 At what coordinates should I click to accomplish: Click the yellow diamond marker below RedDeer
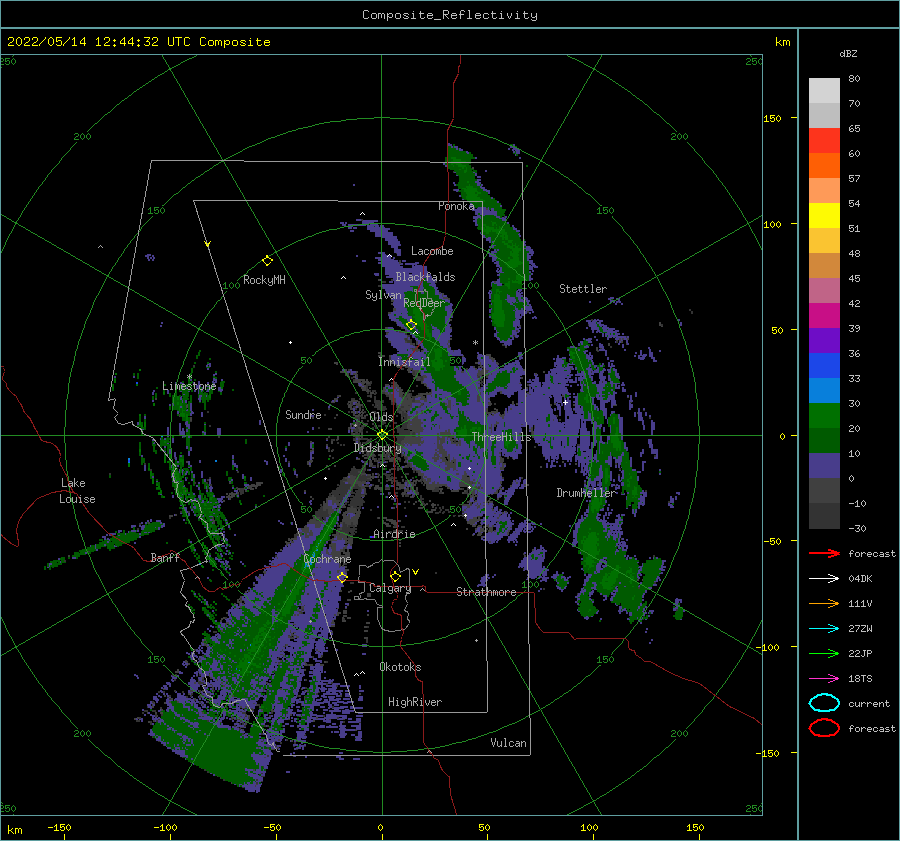pyautogui.click(x=411, y=325)
